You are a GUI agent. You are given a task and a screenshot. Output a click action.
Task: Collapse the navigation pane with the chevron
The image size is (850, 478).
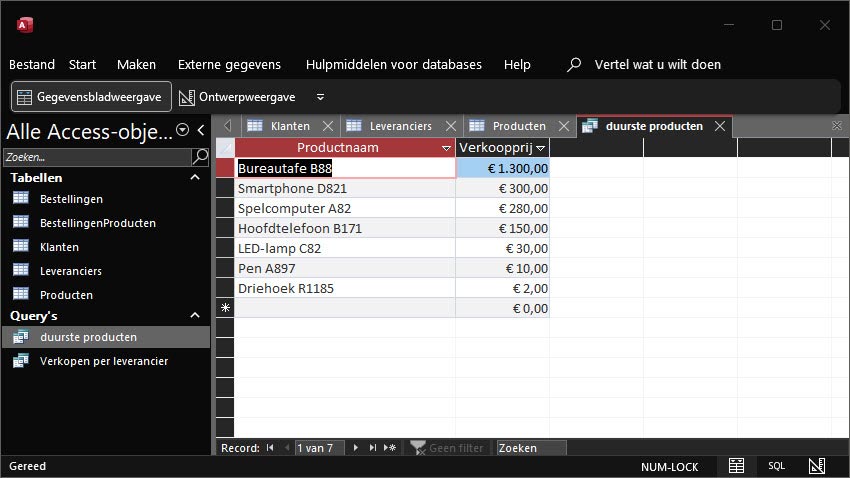point(201,130)
